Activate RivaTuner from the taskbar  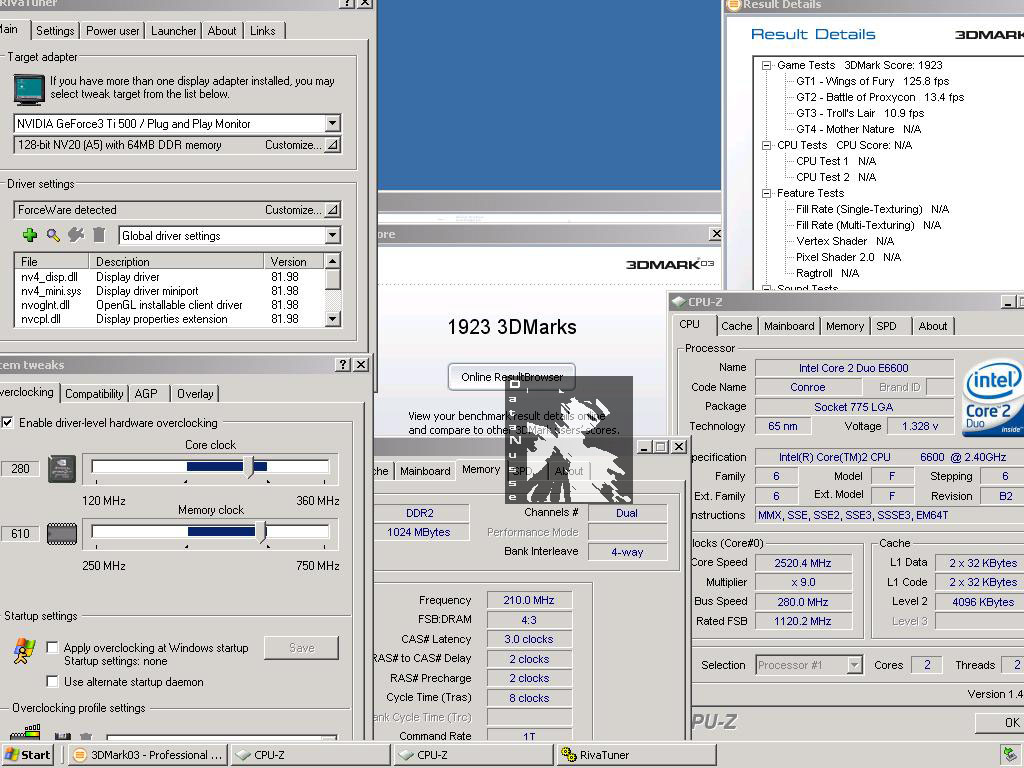pos(637,755)
